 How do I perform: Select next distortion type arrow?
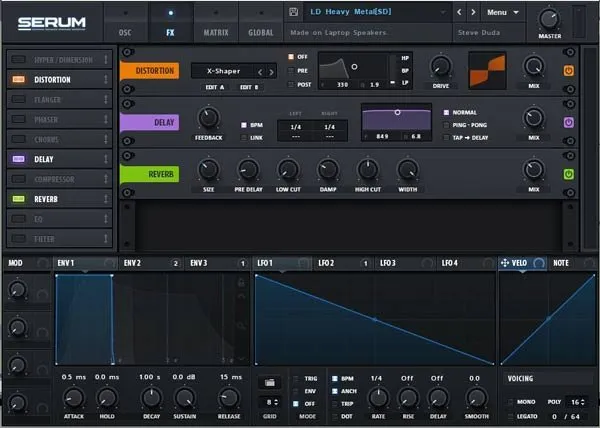pyautogui.click(x=271, y=72)
